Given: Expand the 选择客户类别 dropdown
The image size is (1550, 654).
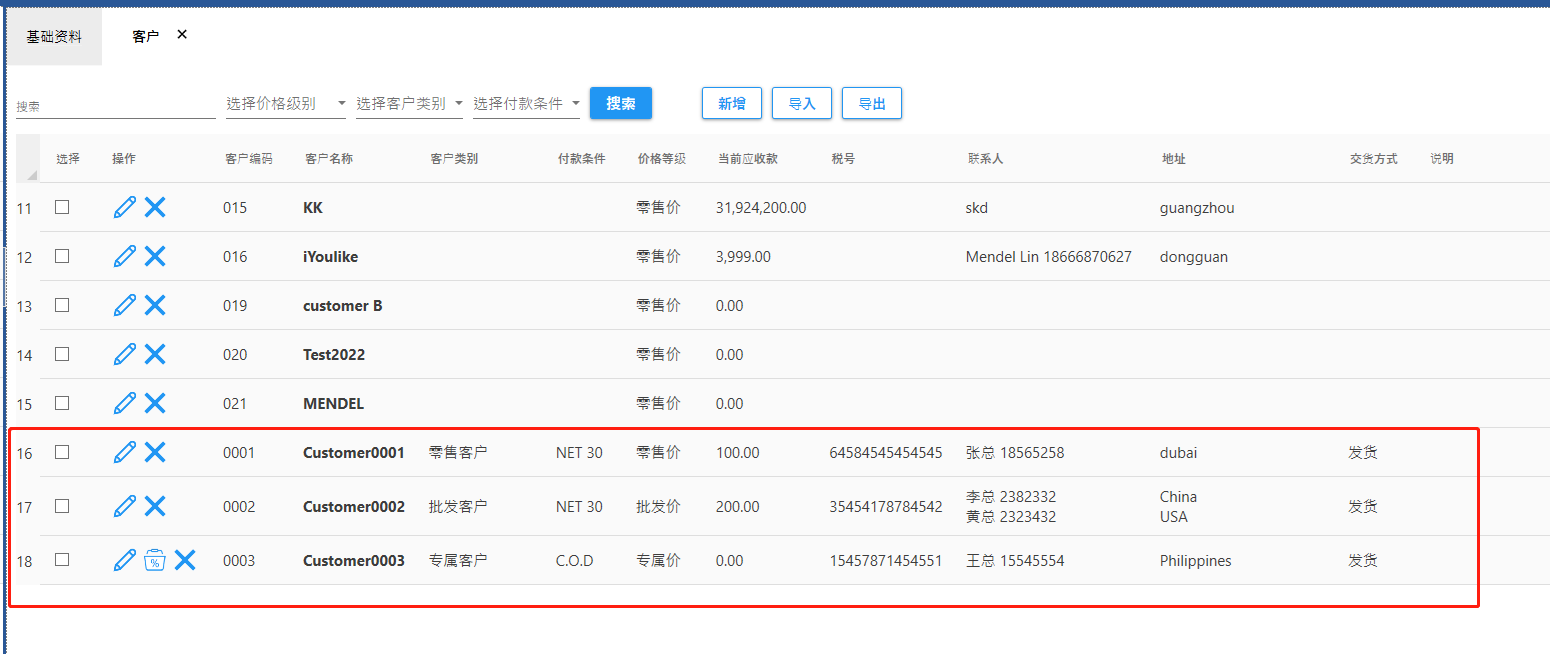Looking at the screenshot, I should pyautogui.click(x=409, y=104).
